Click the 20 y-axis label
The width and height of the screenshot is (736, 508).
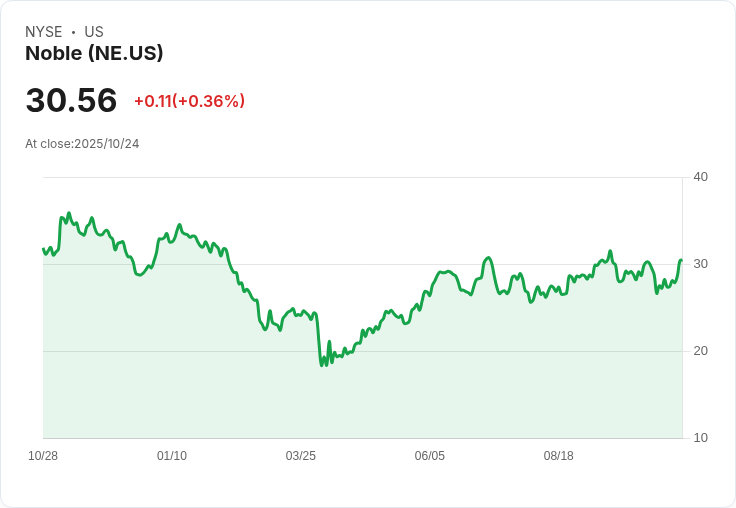(x=701, y=351)
